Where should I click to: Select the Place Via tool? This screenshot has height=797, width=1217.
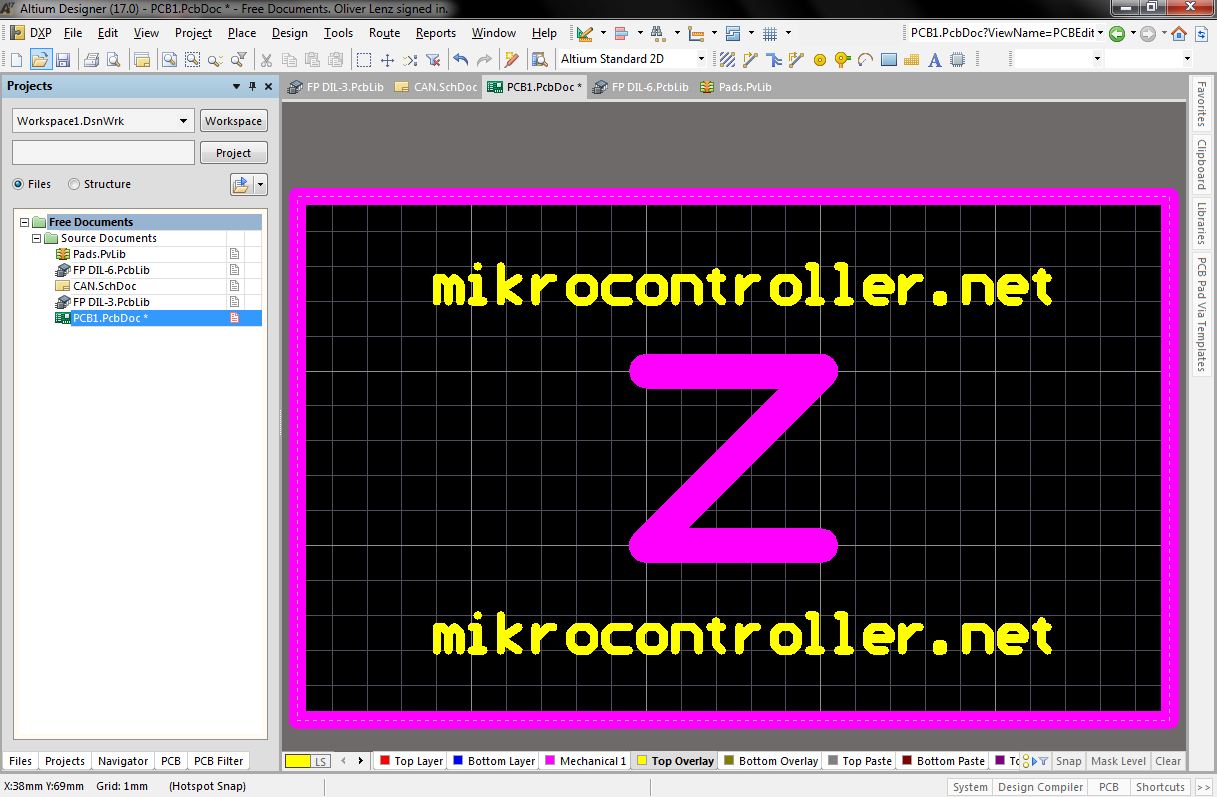point(842,60)
